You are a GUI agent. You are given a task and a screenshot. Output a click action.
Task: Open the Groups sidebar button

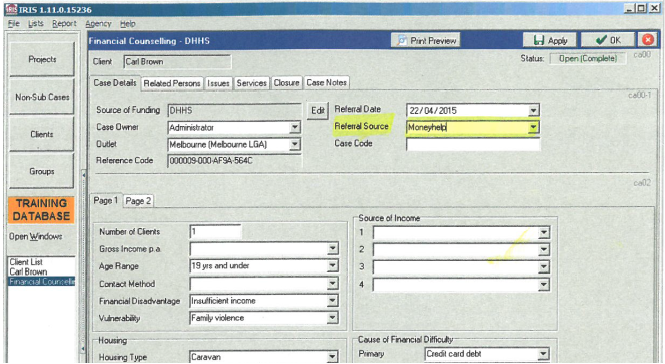click(x=42, y=171)
